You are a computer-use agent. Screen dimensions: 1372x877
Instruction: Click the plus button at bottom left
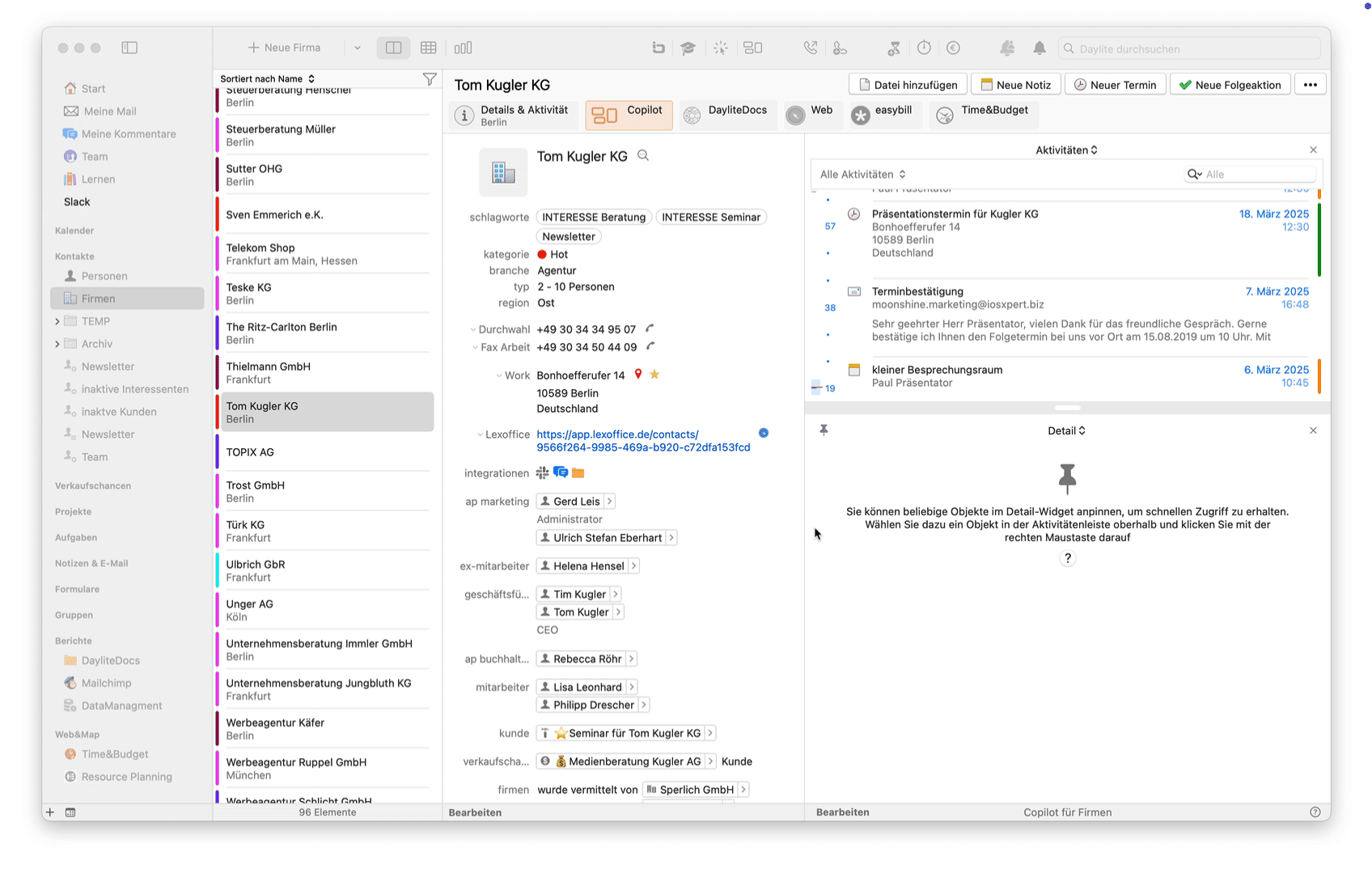pos(50,812)
